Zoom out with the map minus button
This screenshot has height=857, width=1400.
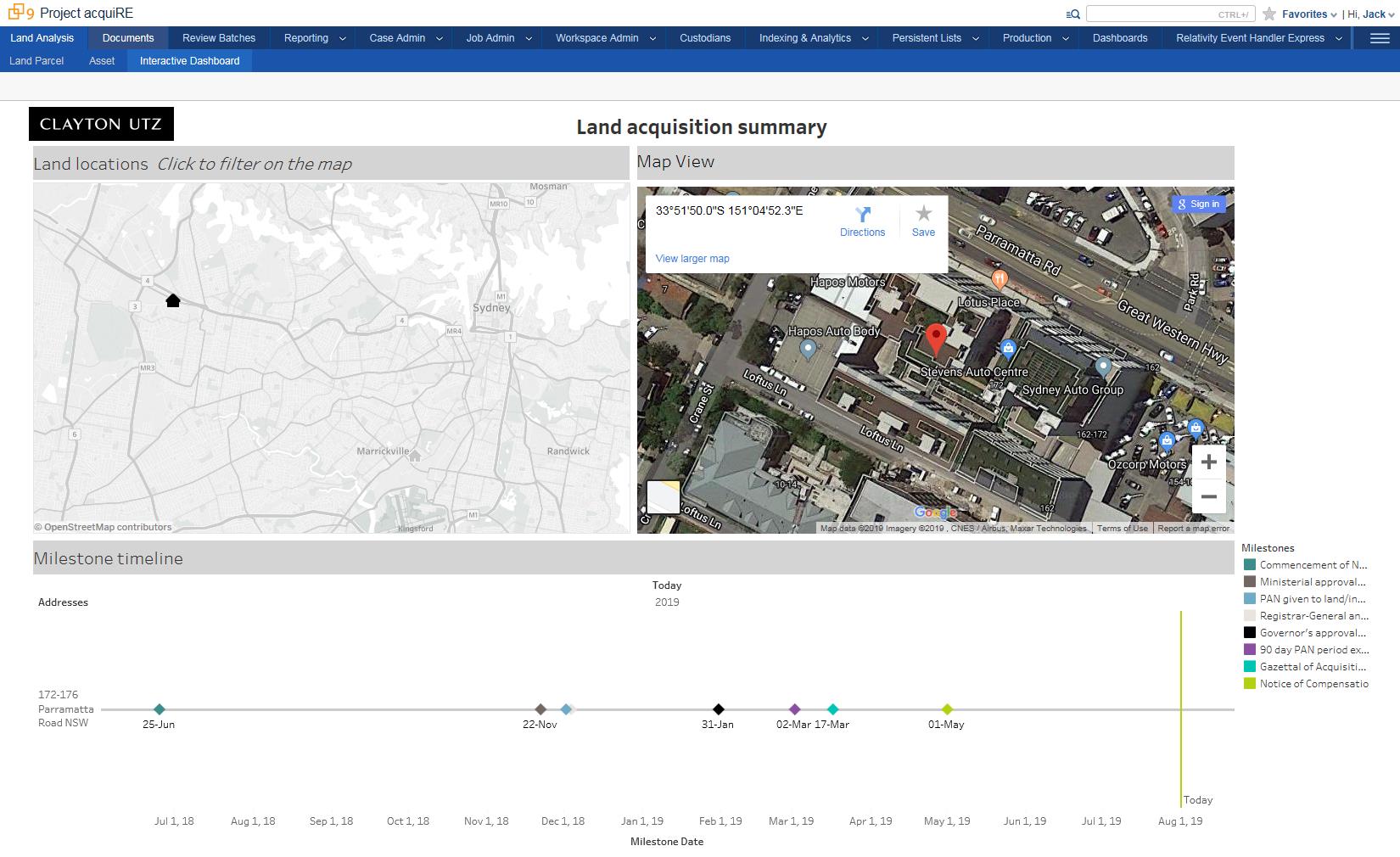pyautogui.click(x=1209, y=496)
